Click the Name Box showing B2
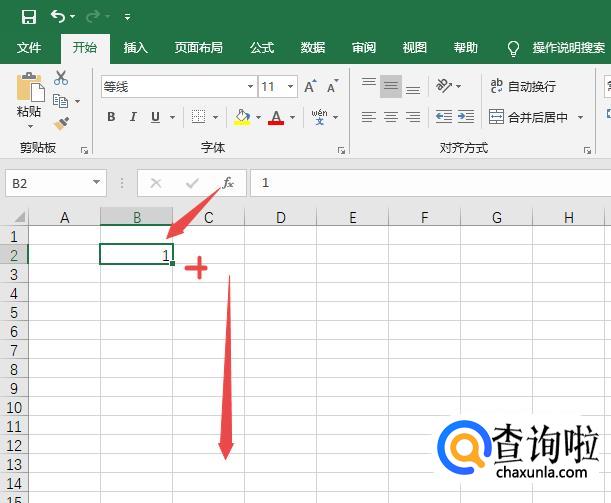The image size is (611, 503). [x=48, y=183]
